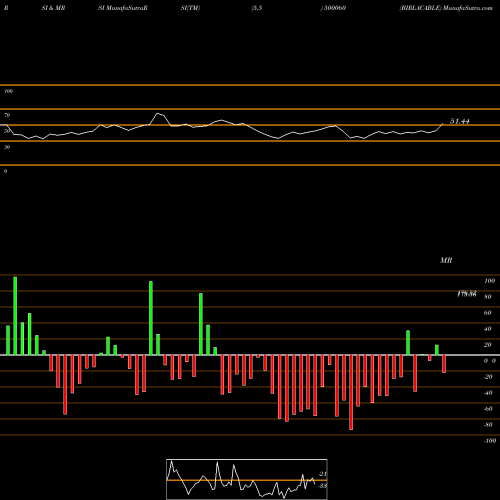The width and height of the screenshot is (500, 500).
Task: Open the '(BIRLACABLE) MunafaSutra.com' title text
Action: pyautogui.click(x=446, y=8)
